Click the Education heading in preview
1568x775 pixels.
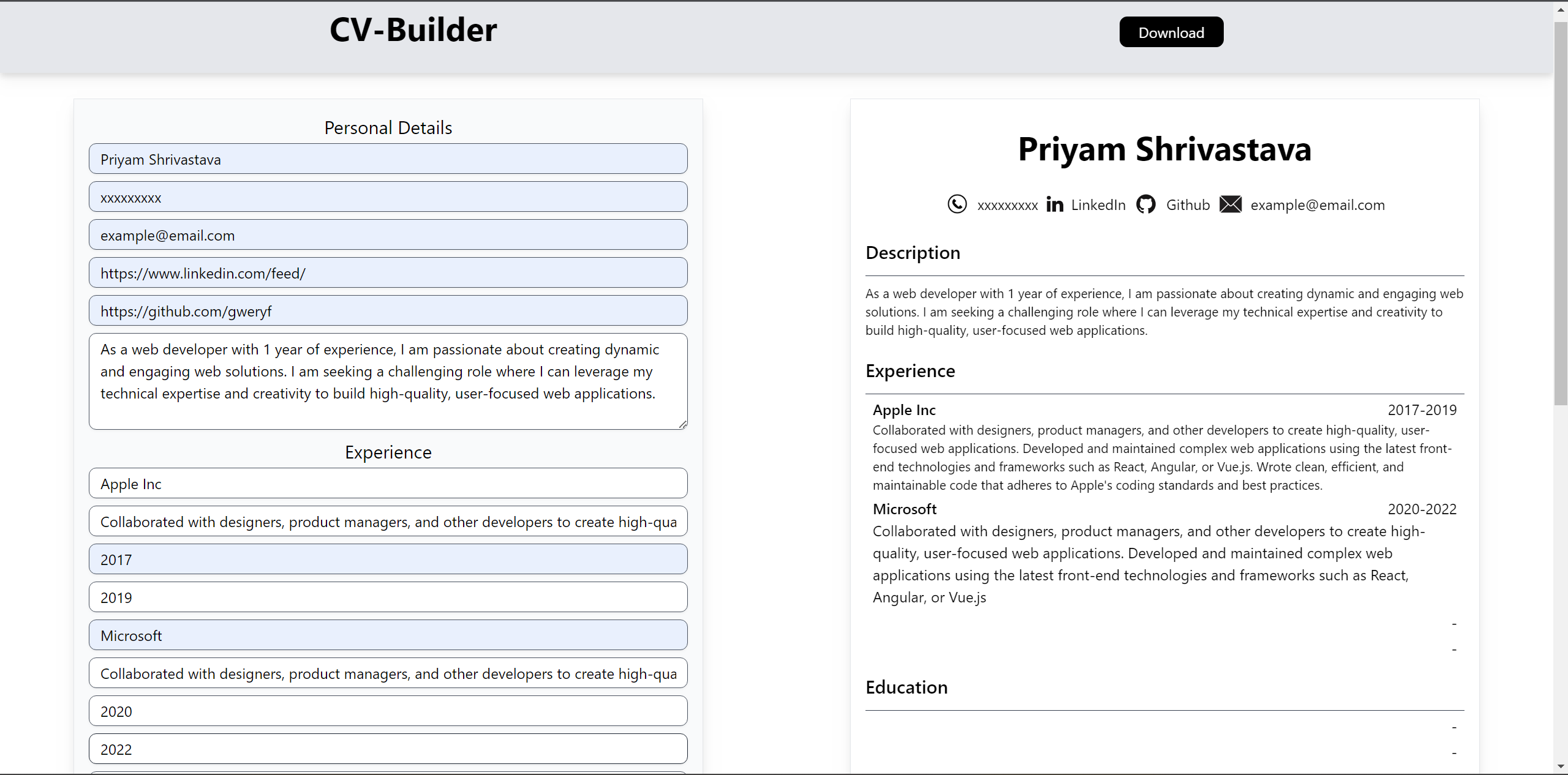(x=907, y=687)
